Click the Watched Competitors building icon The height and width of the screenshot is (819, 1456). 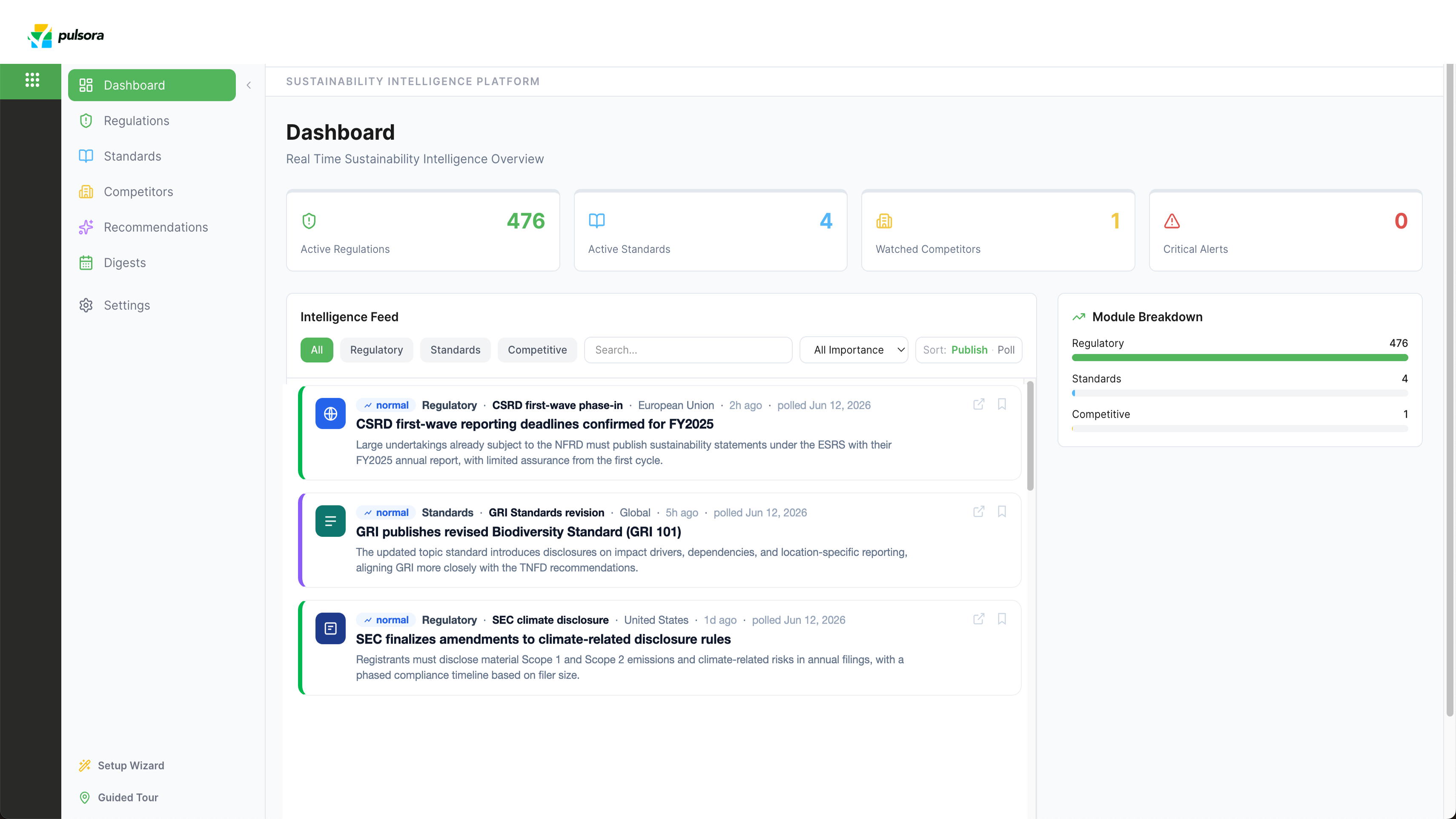coord(884,221)
